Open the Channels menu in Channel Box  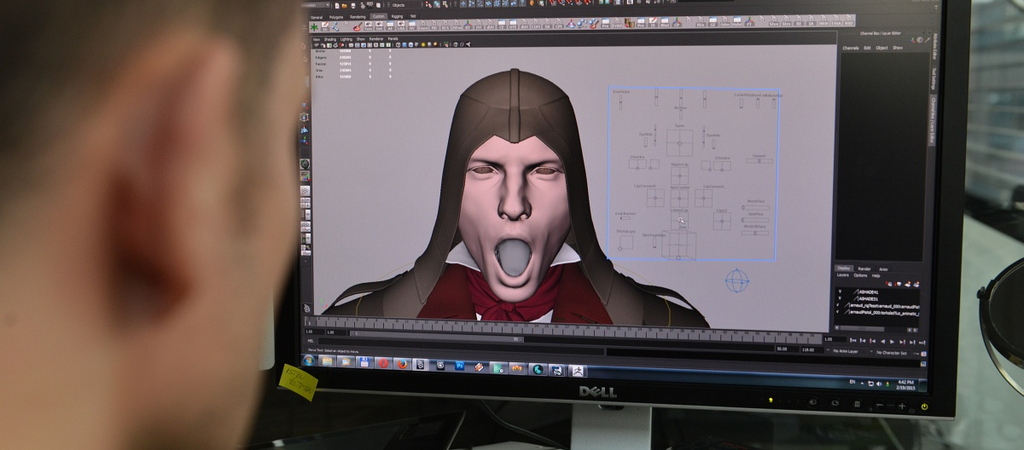click(x=851, y=48)
